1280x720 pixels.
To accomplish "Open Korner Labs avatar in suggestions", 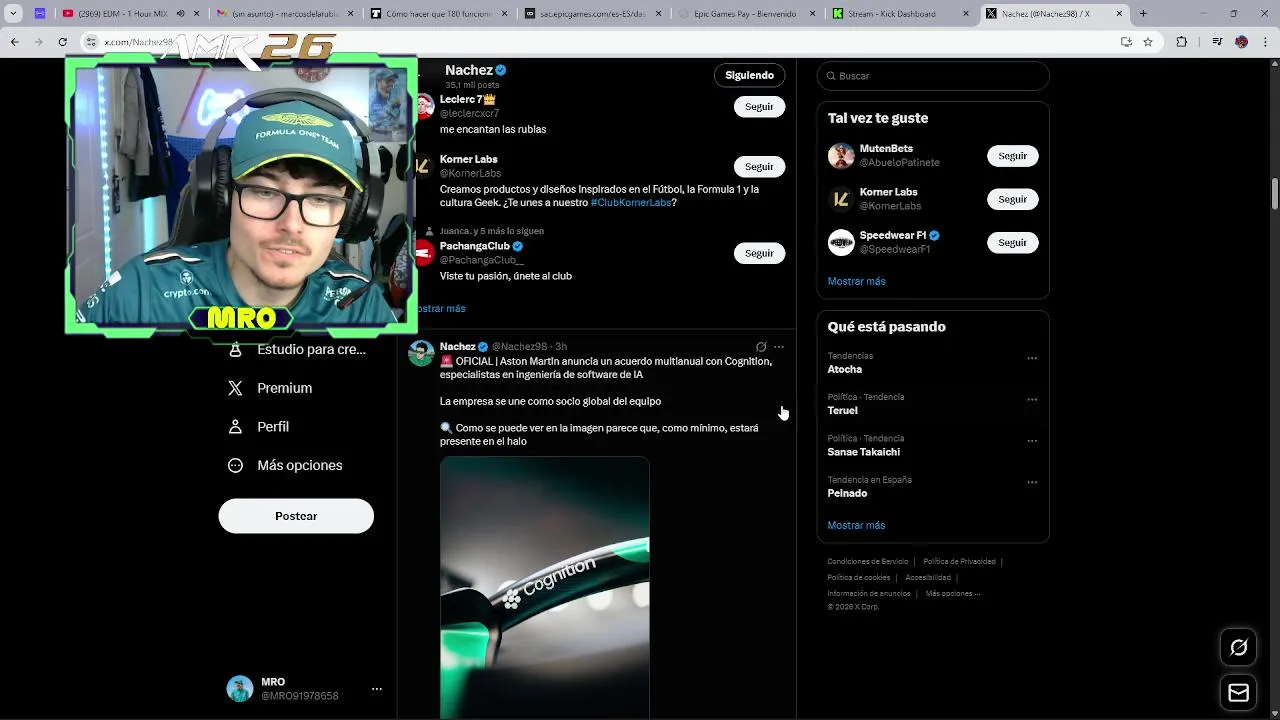I will (841, 199).
